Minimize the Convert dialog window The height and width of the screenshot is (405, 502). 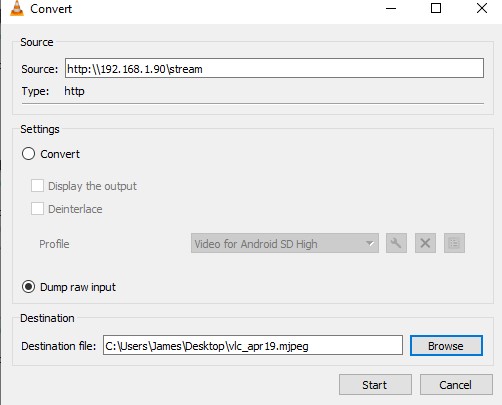[x=391, y=8]
